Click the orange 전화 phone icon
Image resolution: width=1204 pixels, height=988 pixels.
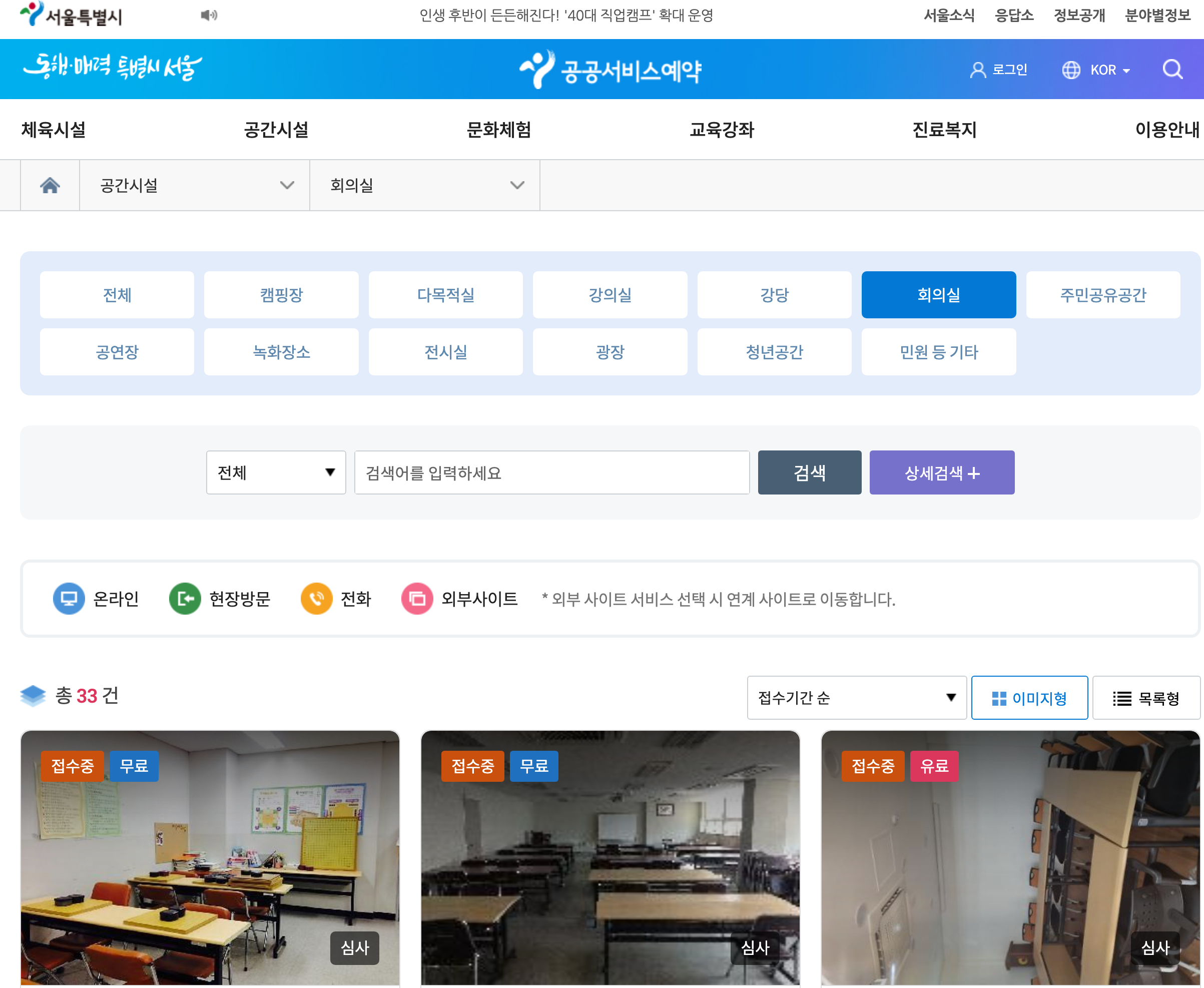[316, 599]
